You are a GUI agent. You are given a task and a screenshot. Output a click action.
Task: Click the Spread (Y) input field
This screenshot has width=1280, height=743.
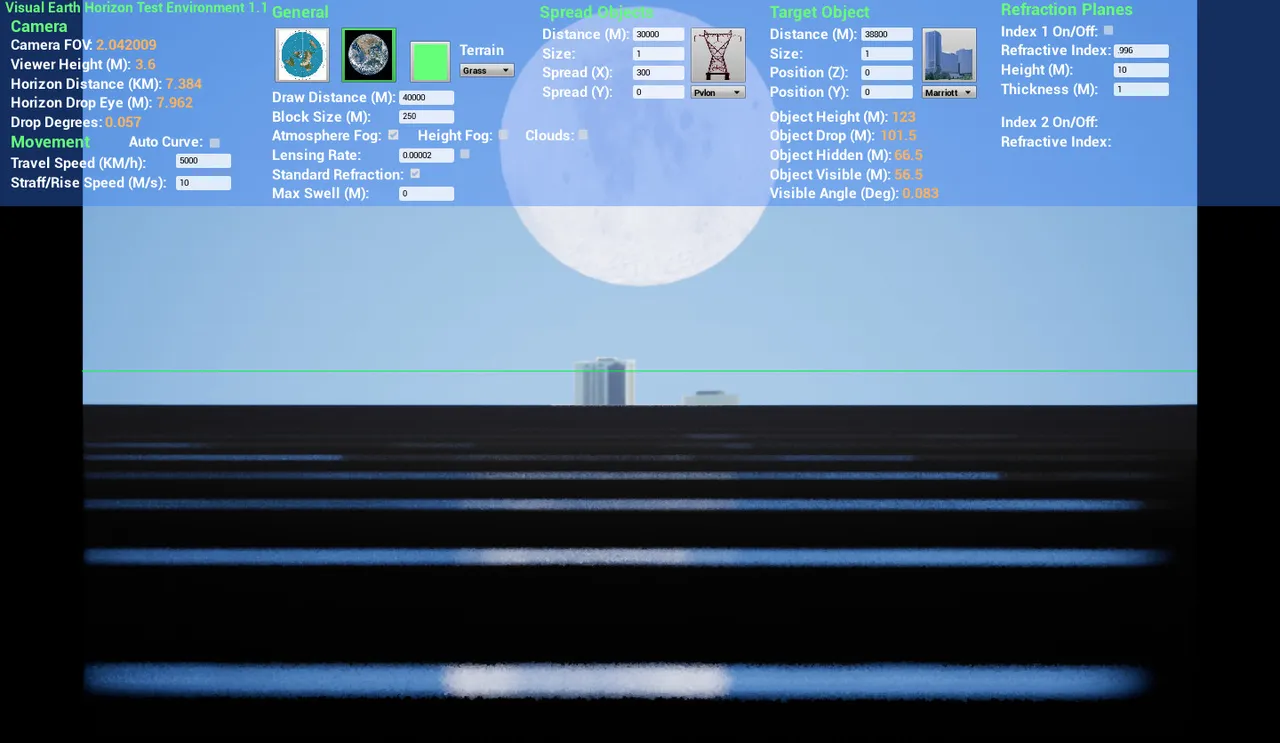click(659, 92)
